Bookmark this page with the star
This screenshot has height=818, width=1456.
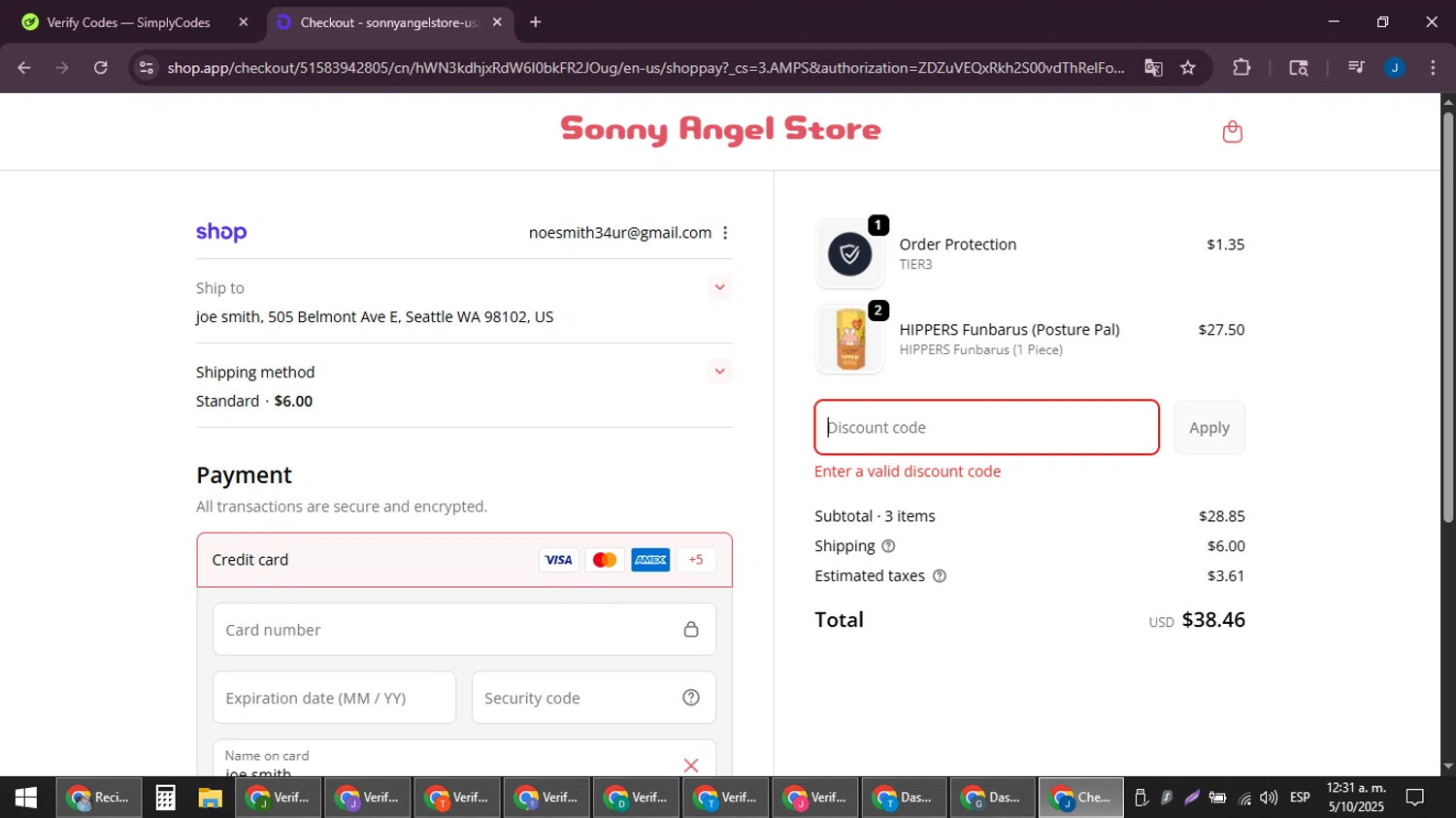pyautogui.click(x=1188, y=68)
